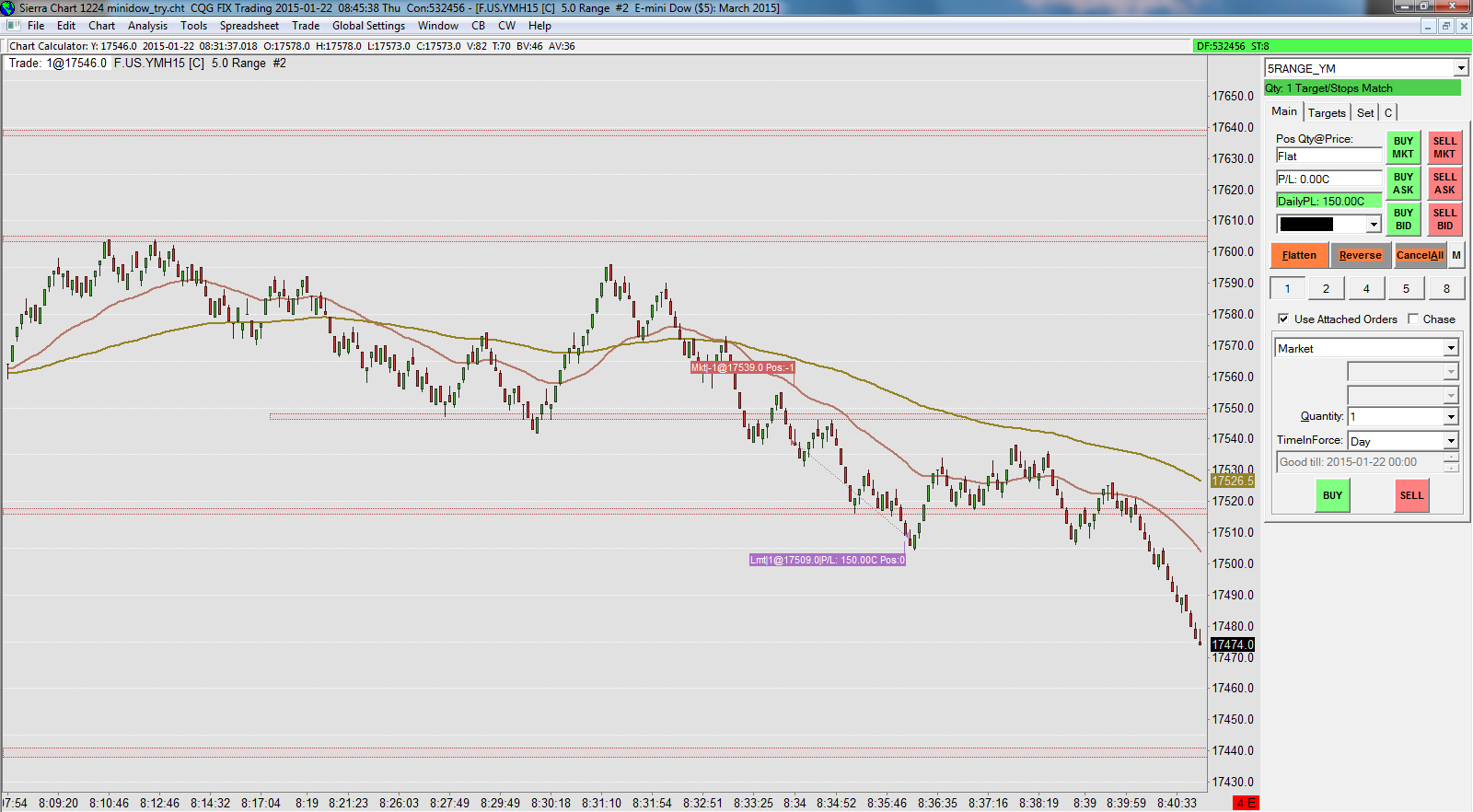The height and width of the screenshot is (812, 1473).
Task: Switch to the Main tab in the trade window
Action: click(1284, 111)
